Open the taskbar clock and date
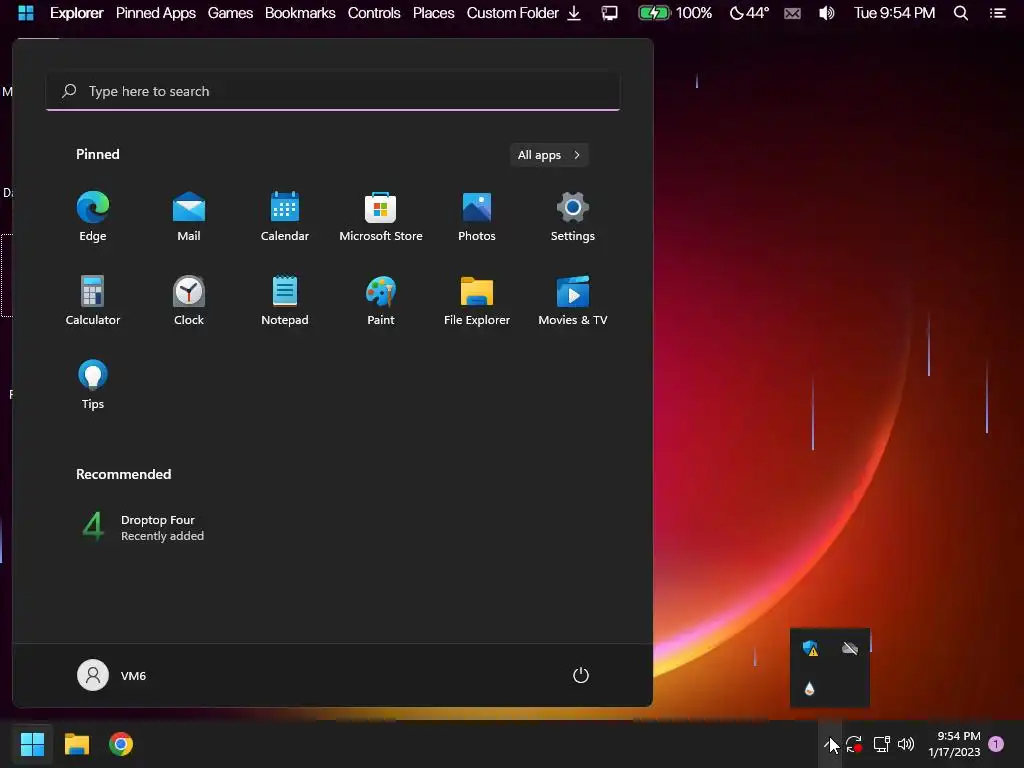Image resolution: width=1024 pixels, height=768 pixels. 954,744
